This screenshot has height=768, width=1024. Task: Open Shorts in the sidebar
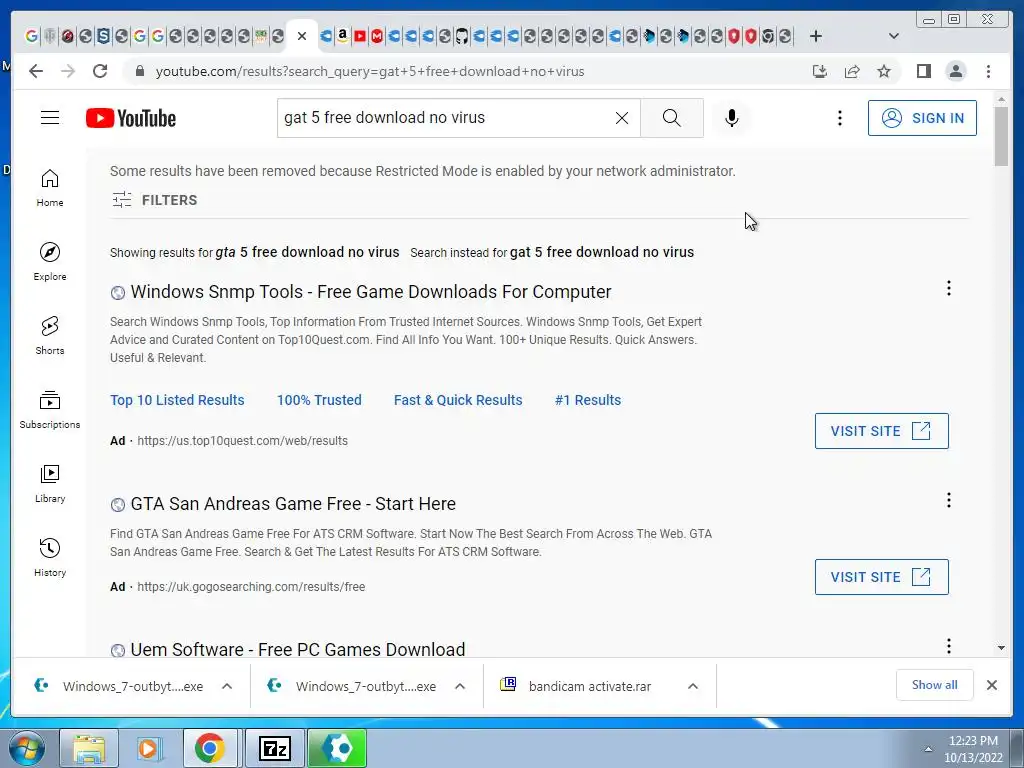click(50, 336)
